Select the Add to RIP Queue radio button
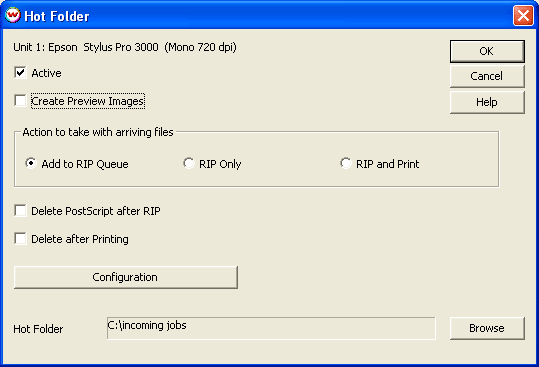Viewport: 539px width, 367px height. (31, 163)
